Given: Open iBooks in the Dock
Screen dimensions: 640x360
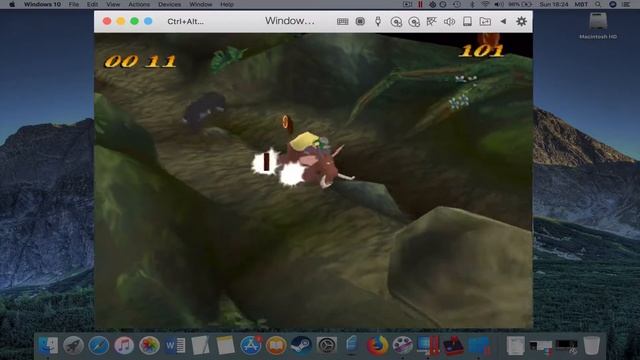Looking at the screenshot, I should tap(276, 346).
